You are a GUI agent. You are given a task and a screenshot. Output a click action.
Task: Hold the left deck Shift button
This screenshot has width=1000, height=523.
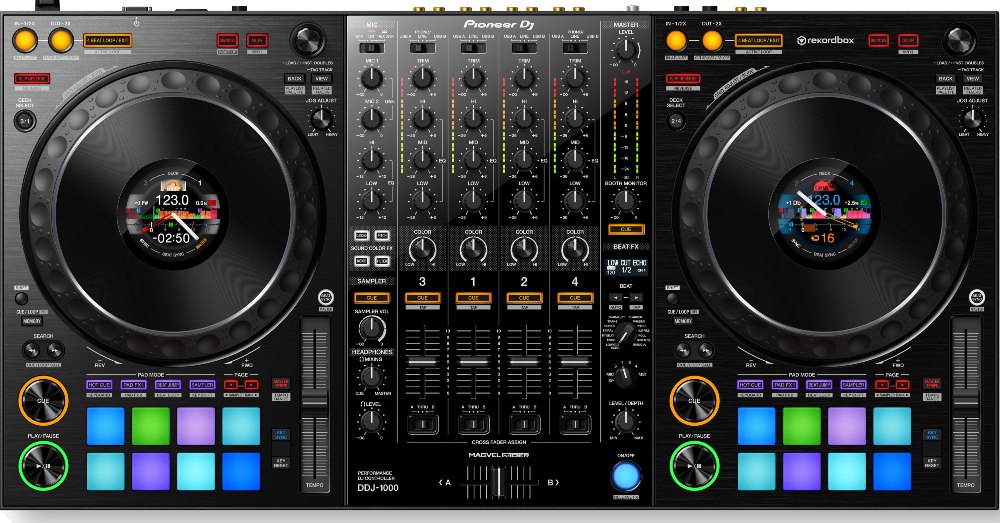click(x=21, y=298)
